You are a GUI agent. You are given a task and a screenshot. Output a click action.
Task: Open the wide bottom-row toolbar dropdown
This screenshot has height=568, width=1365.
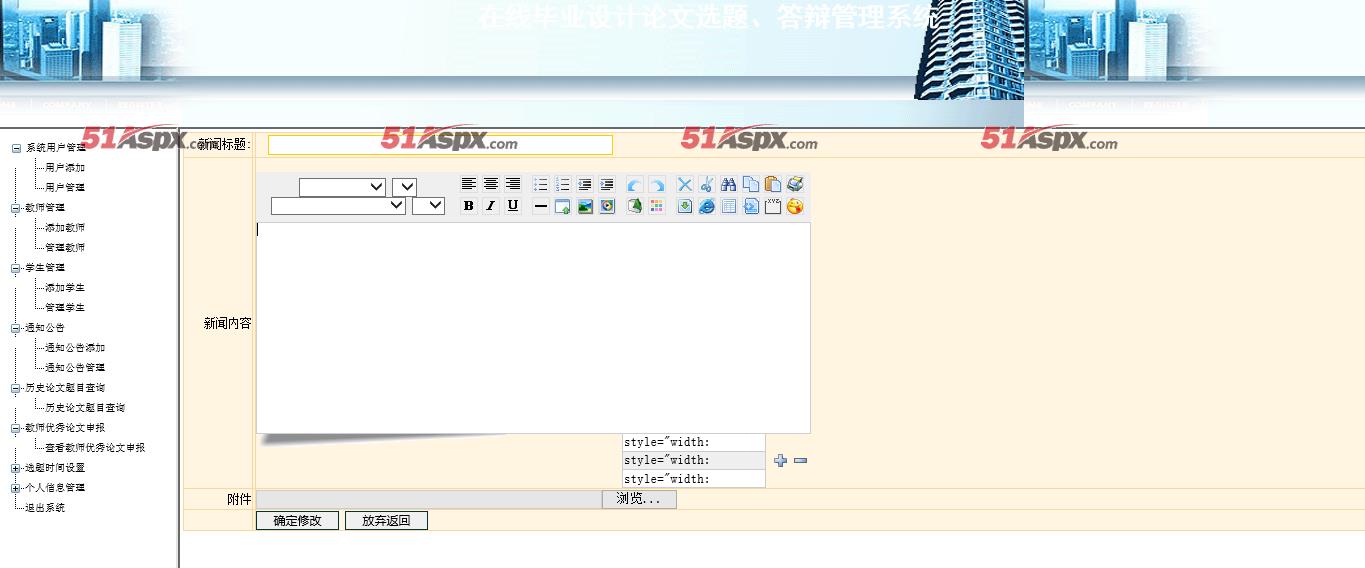point(338,205)
